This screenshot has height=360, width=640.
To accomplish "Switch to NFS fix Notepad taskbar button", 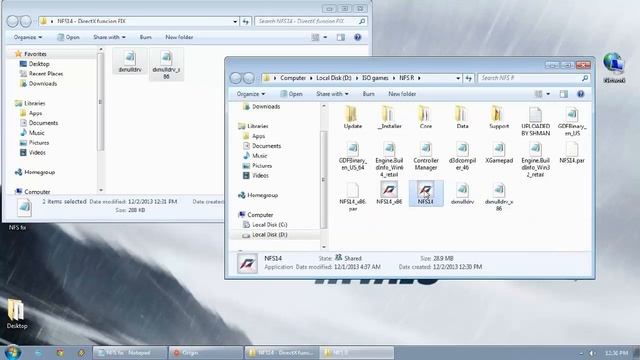I will pos(130,353).
